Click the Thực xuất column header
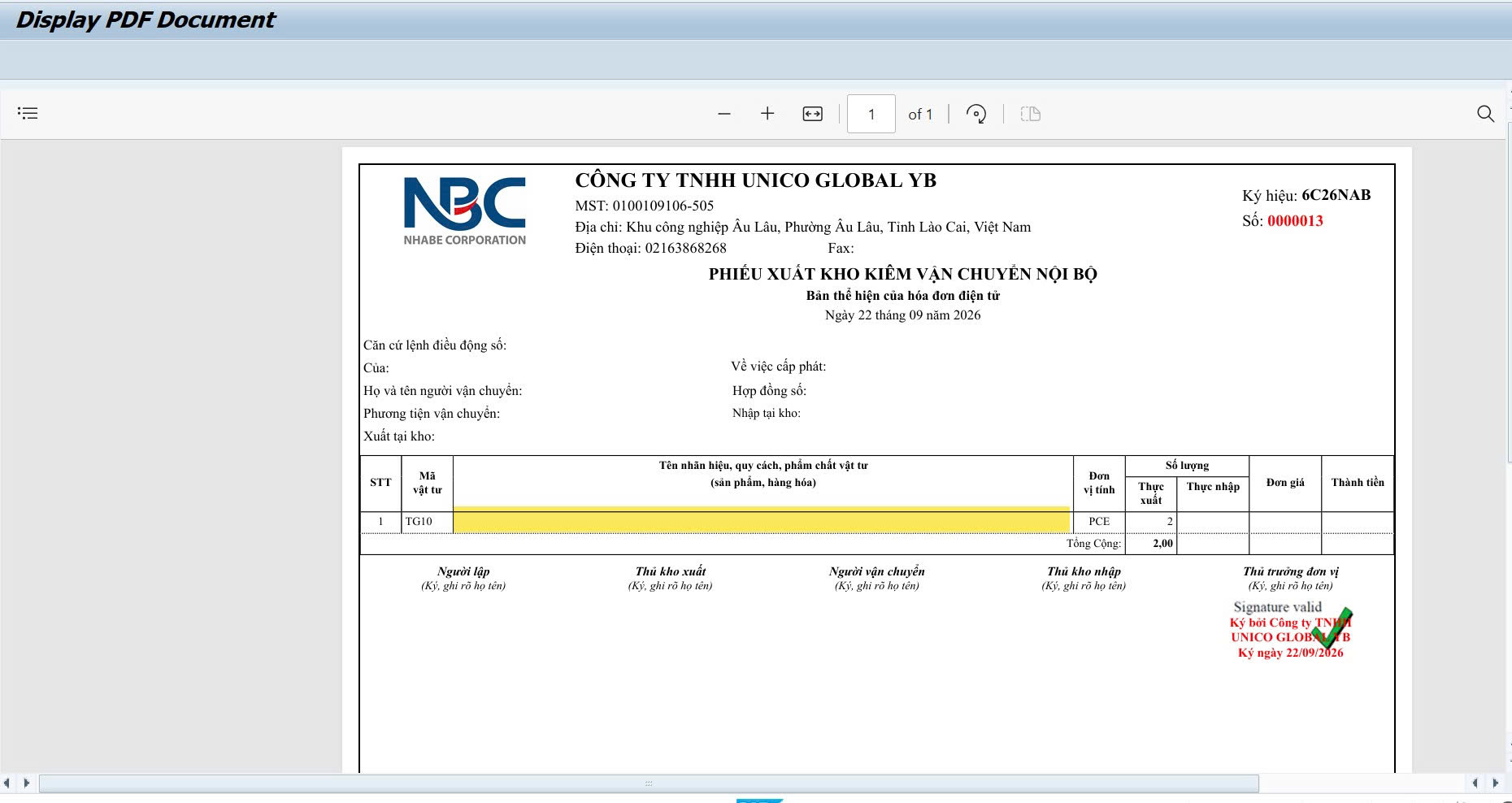This screenshot has width=1512, height=803. pos(1151,493)
